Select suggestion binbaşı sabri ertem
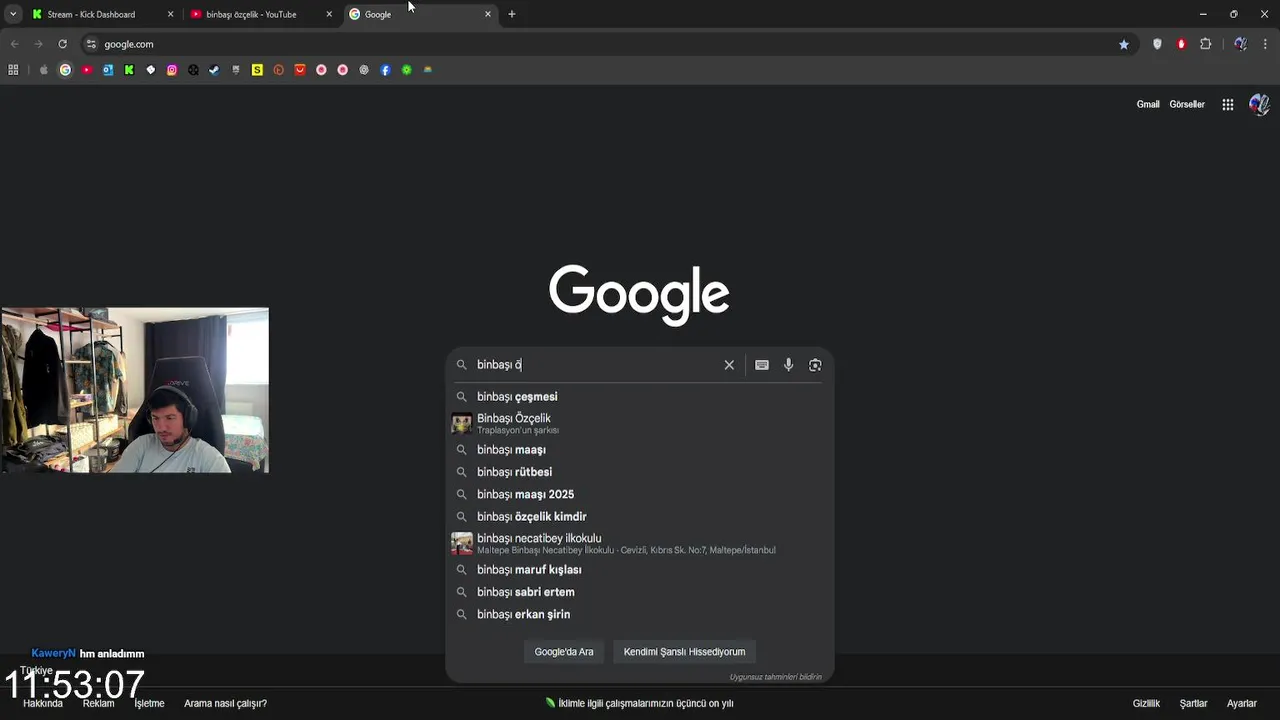1280x720 pixels. click(x=639, y=592)
